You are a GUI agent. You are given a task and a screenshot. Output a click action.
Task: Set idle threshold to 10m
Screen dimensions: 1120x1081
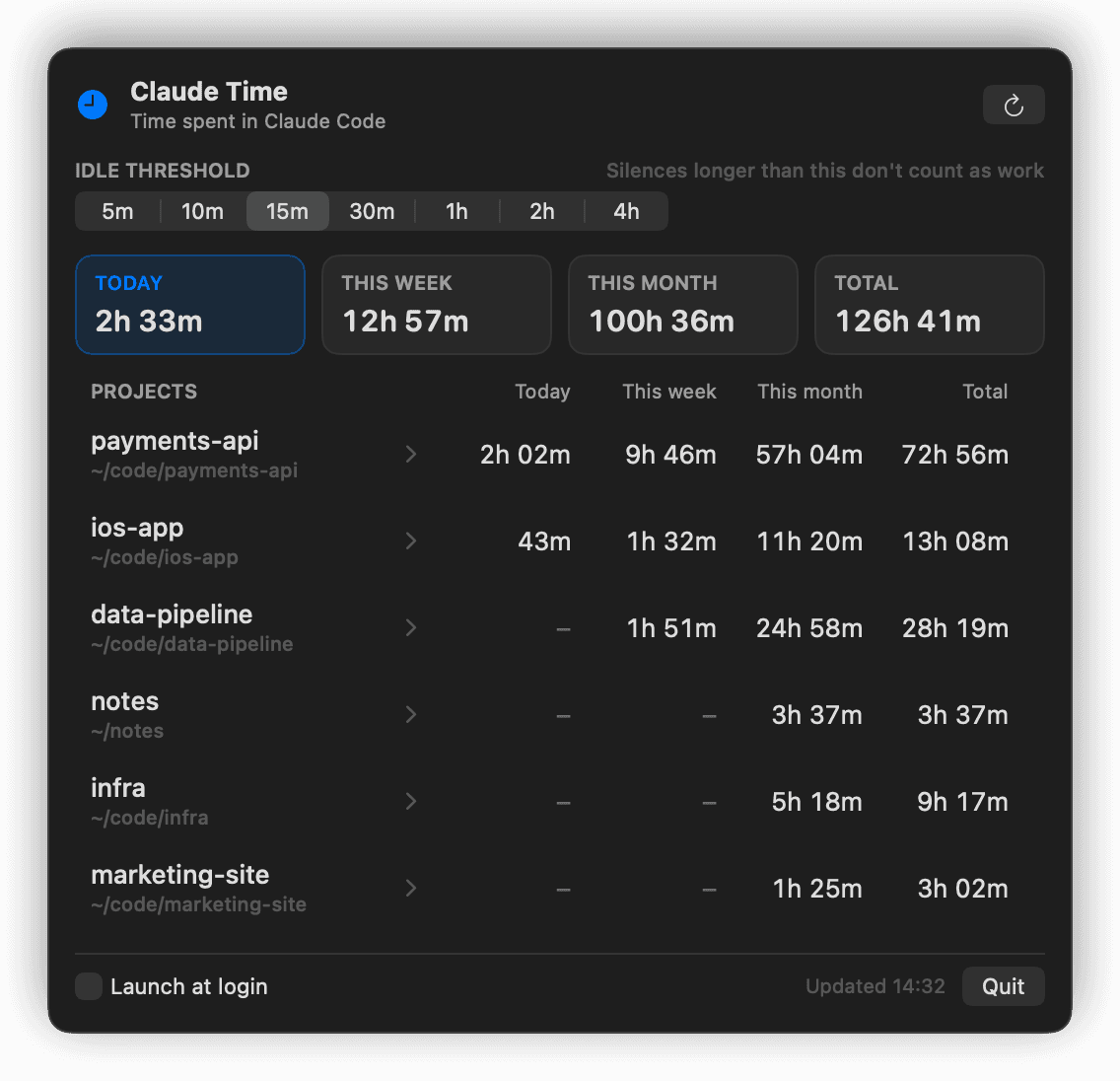pos(202,211)
